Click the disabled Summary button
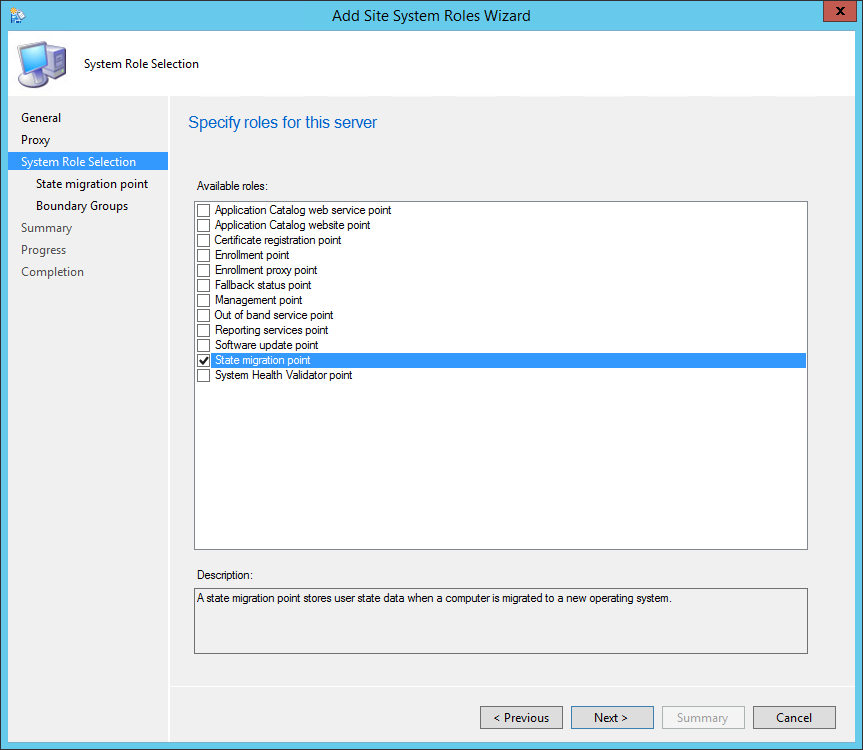 (x=703, y=718)
